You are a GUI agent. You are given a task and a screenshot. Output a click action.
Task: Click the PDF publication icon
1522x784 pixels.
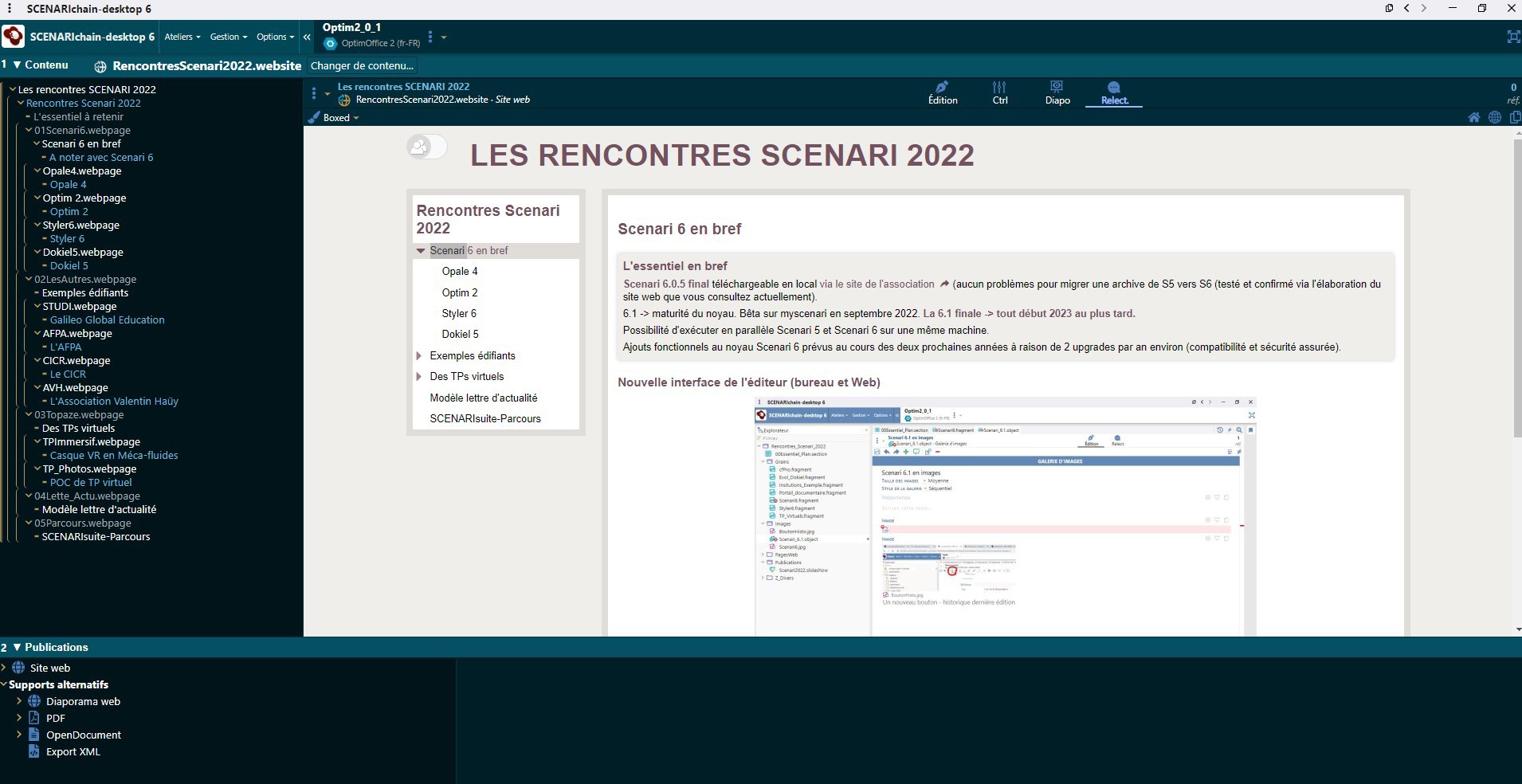coord(34,718)
